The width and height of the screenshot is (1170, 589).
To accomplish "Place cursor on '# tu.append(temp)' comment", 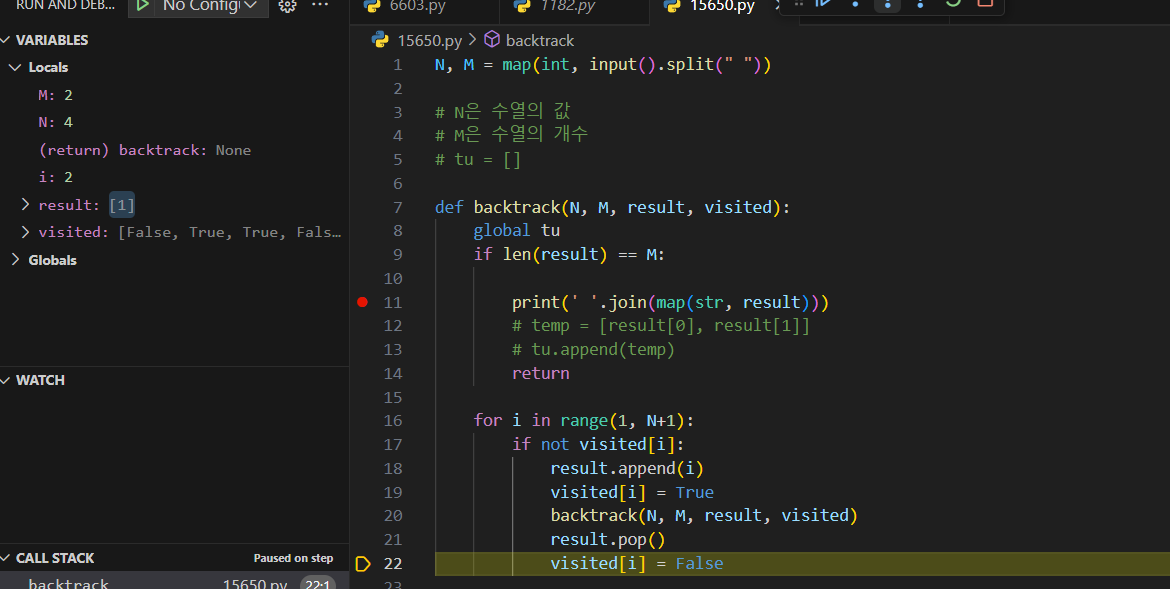I will click(x=593, y=349).
